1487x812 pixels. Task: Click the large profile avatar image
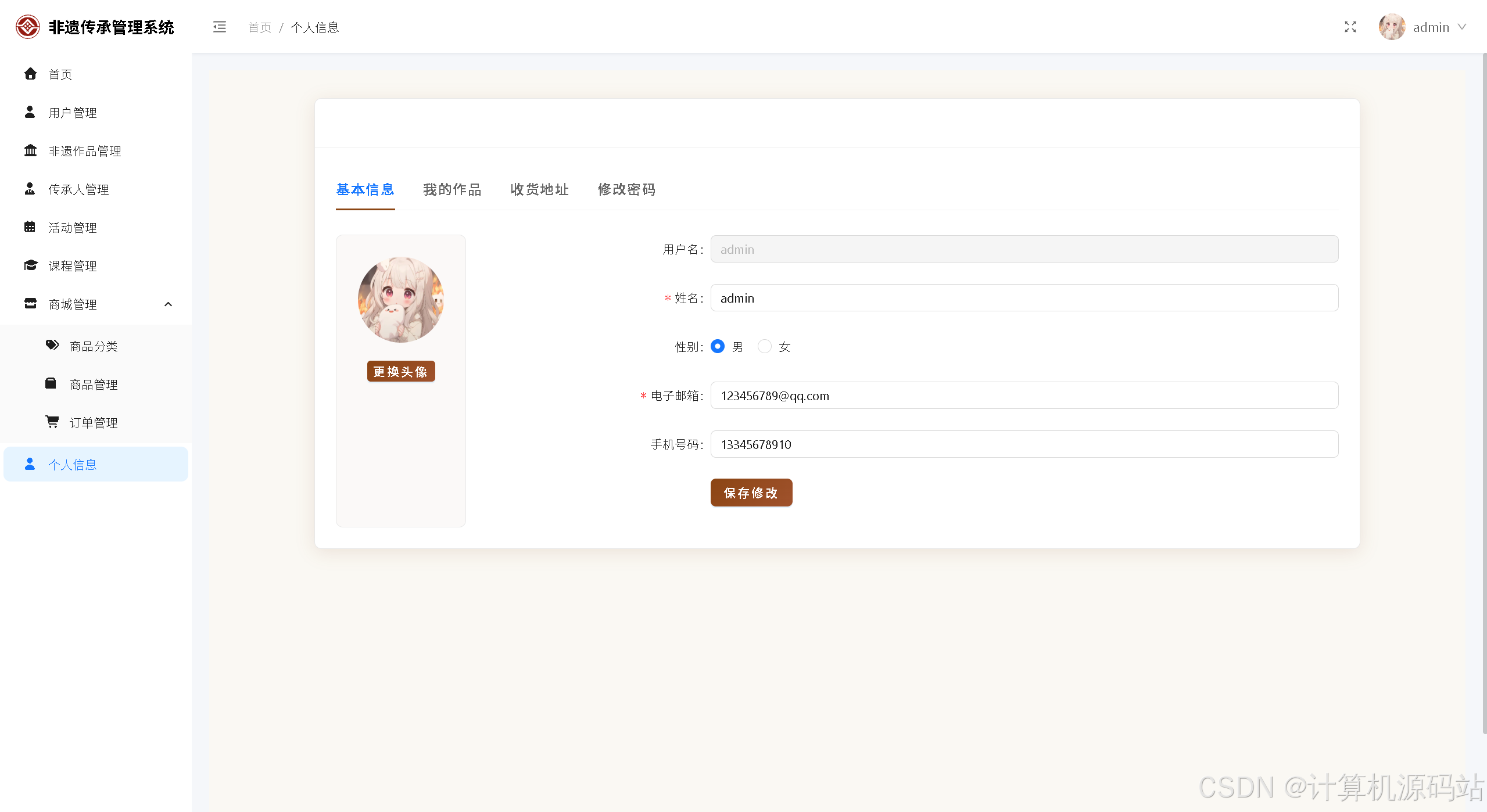(x=400, y=300)
